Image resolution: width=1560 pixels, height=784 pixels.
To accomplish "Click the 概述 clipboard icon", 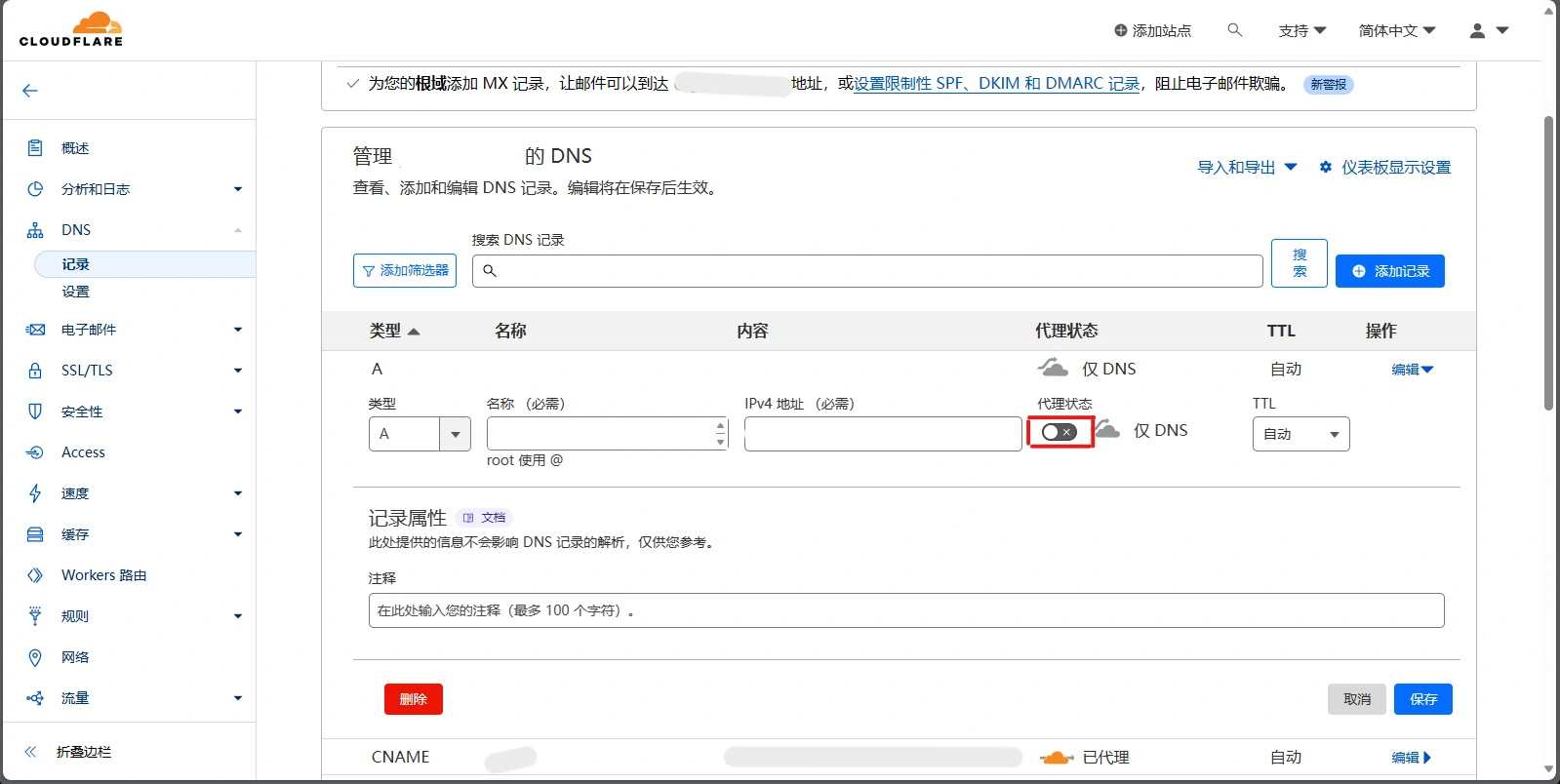I will click(35, 148).
